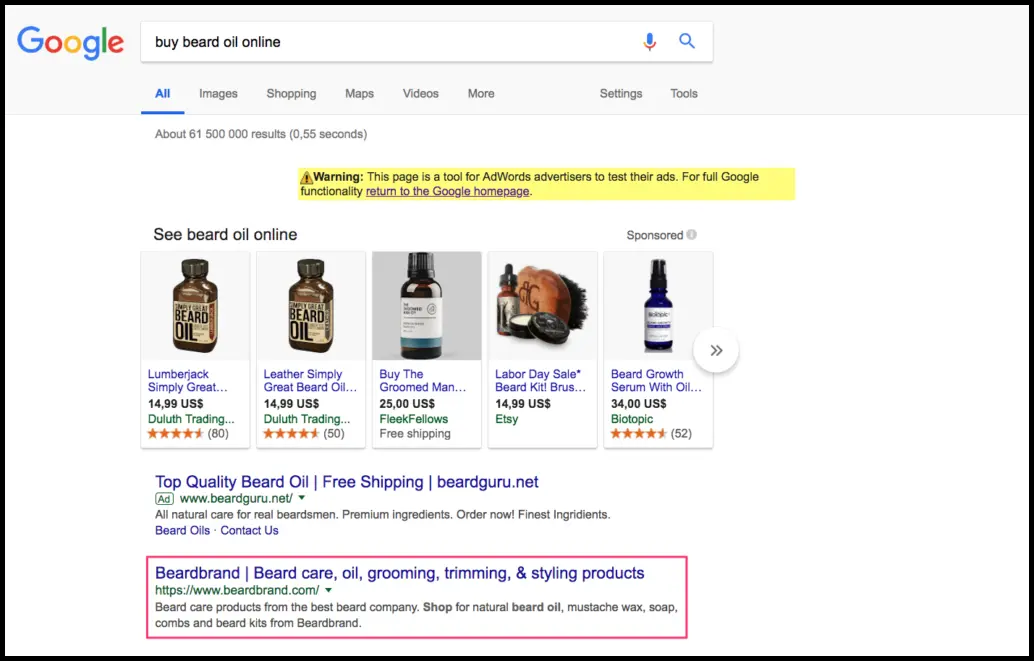The width and height of the screenshot is (1034, 661).
Task: Start voice search with the microphone icon
Action: pos(650,42)
